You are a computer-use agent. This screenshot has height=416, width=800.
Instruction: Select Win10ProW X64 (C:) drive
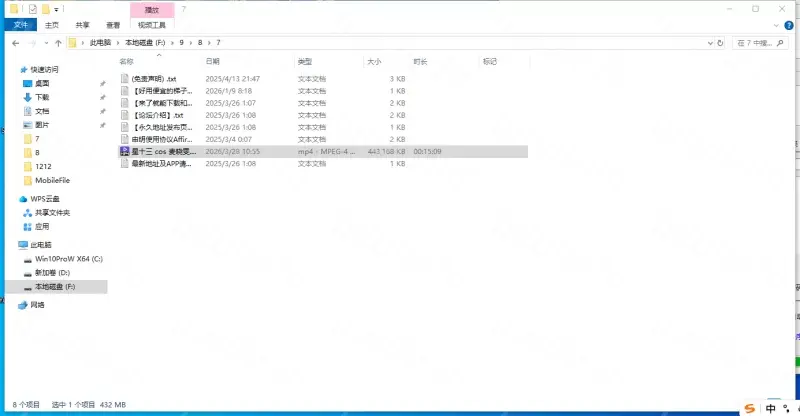(68, 258)
